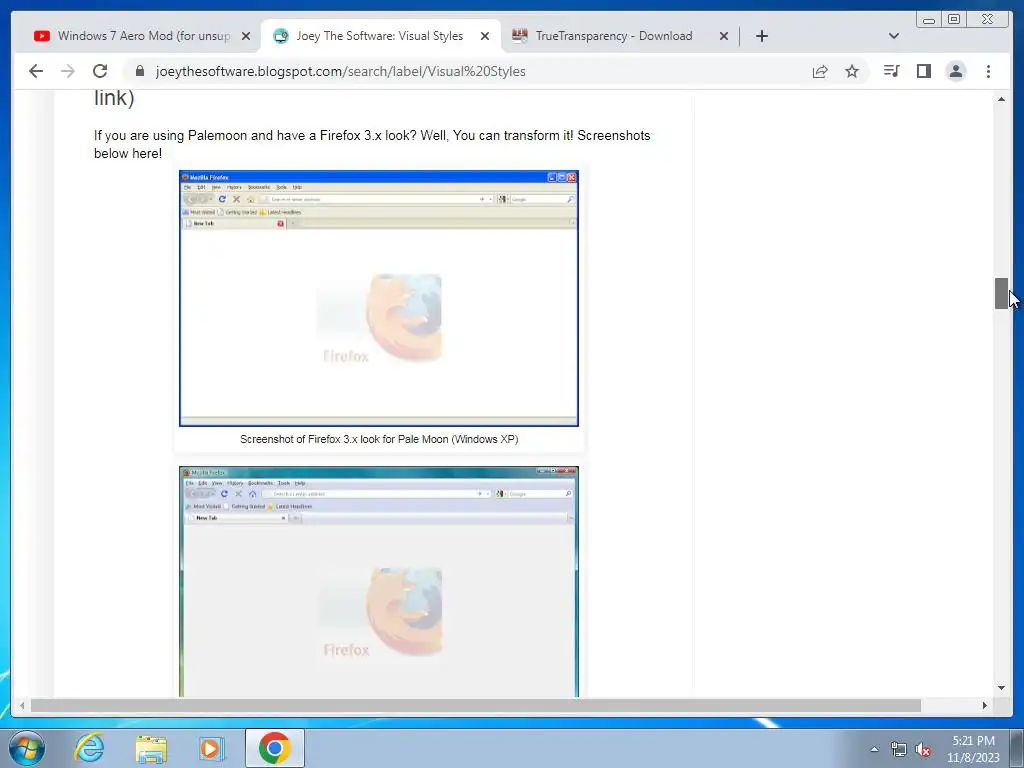
Task: Click the forward navigation arrow
Action: 68,71
